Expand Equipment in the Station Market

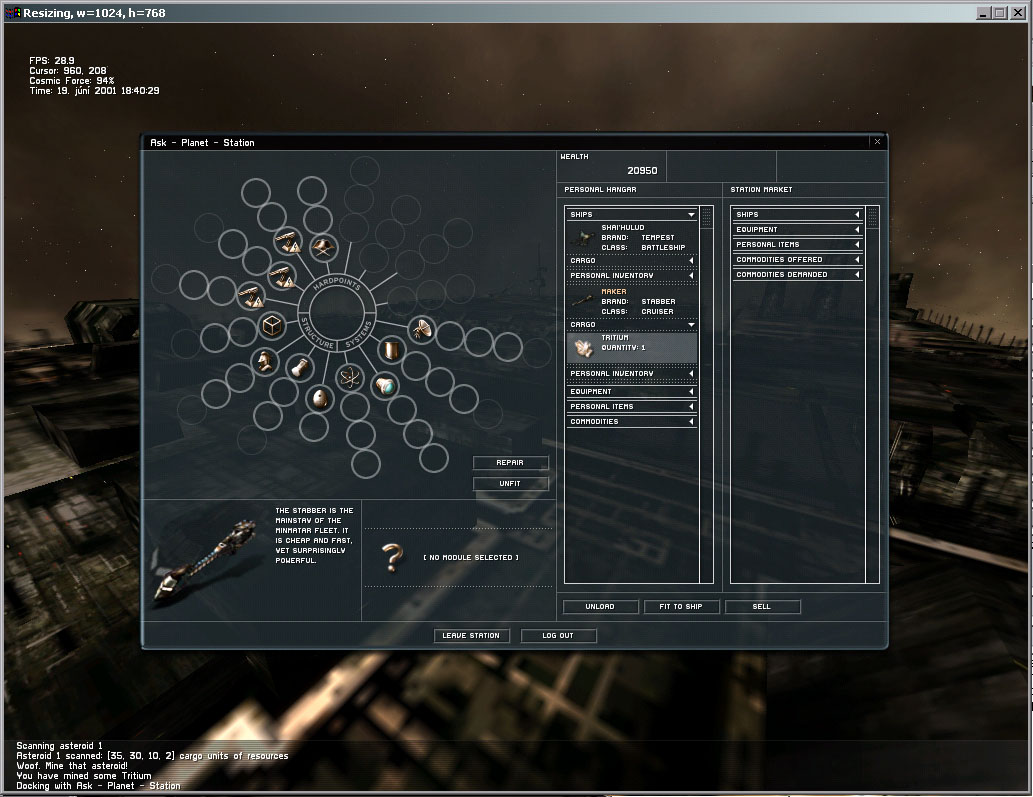[797, 229]
